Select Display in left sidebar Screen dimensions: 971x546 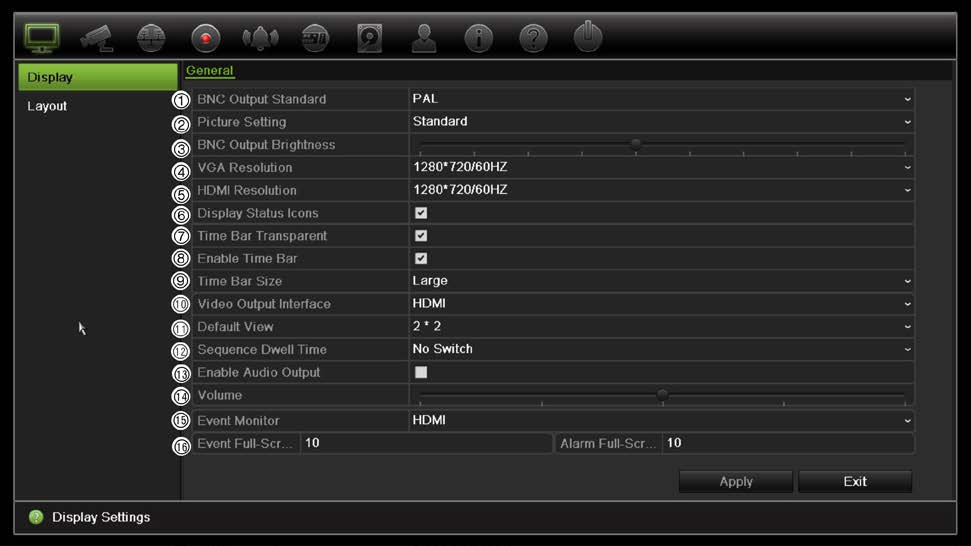click(98, 77)
